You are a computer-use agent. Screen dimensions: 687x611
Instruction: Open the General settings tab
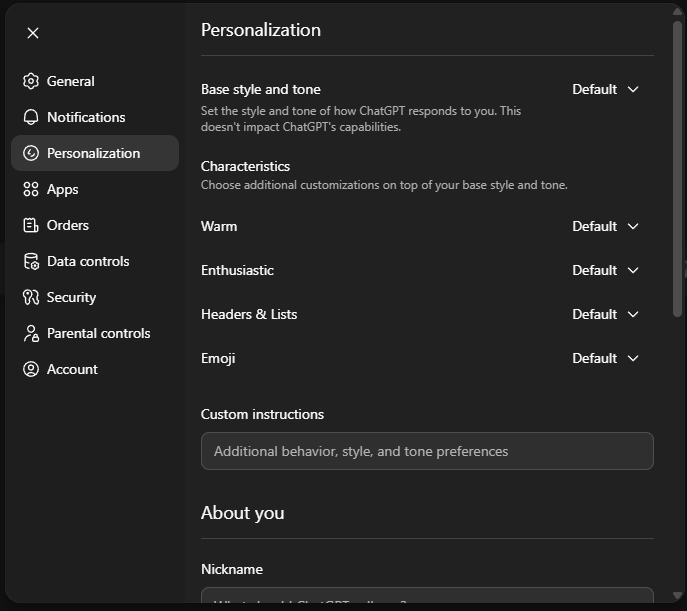tap(95, 81)
